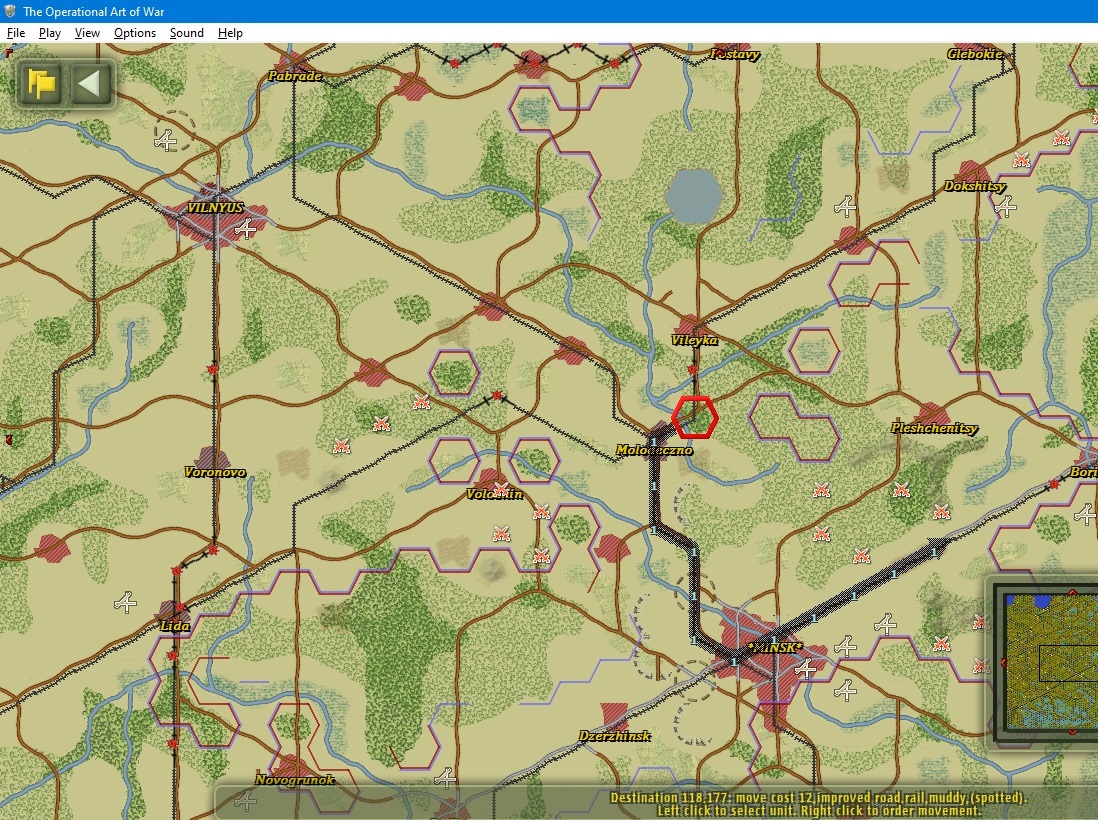Click the battle marker on Volozhin town
The image size is (1098, 820).
(501, 488)
